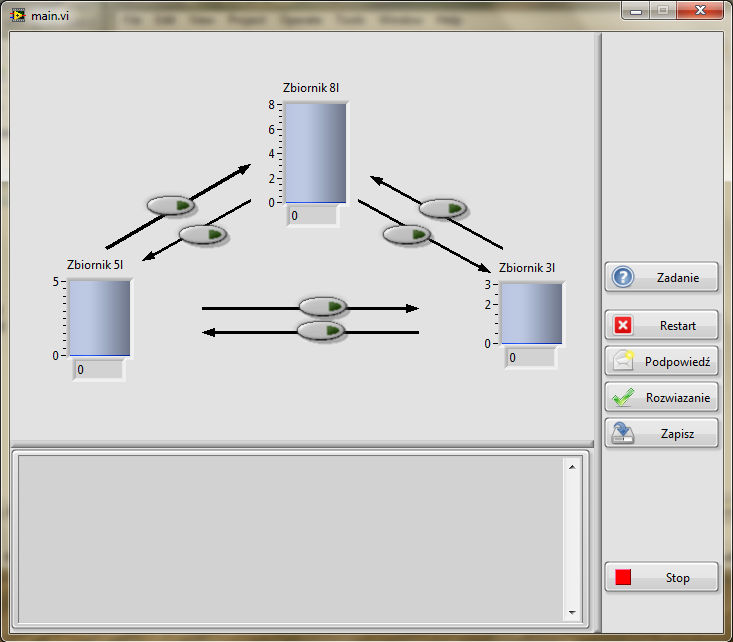
Task: Click the pour button from 8l to 3l tank
Action: [407, 235]
